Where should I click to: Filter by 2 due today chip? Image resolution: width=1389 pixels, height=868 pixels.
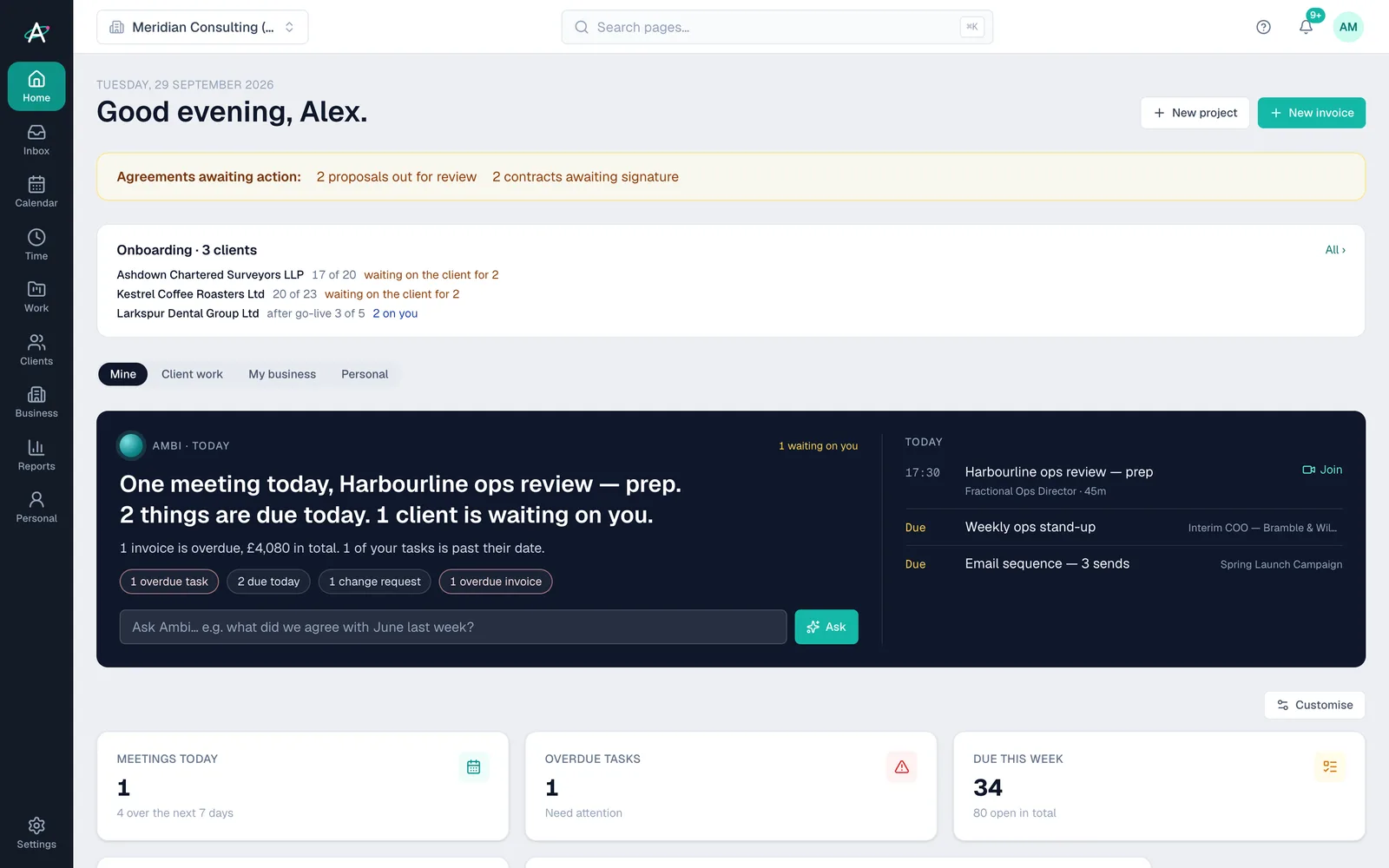268,582
